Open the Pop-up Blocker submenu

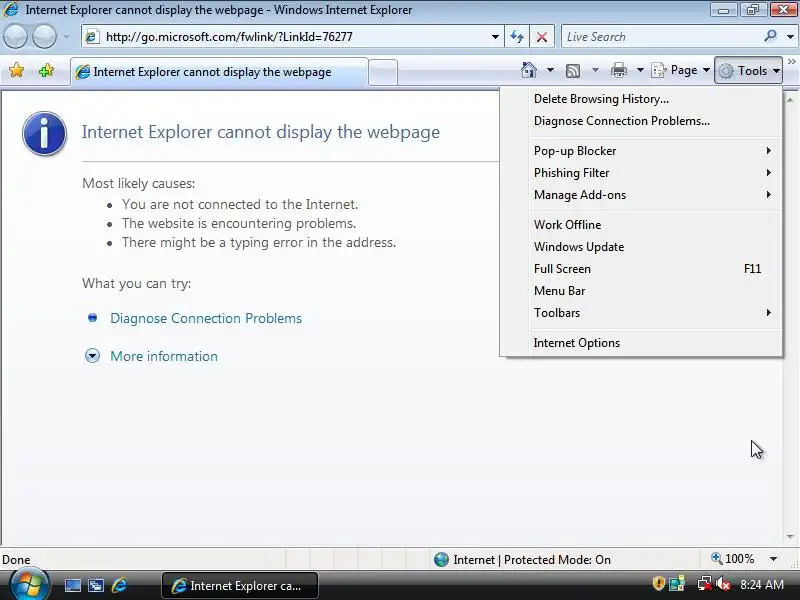(641, 151)
